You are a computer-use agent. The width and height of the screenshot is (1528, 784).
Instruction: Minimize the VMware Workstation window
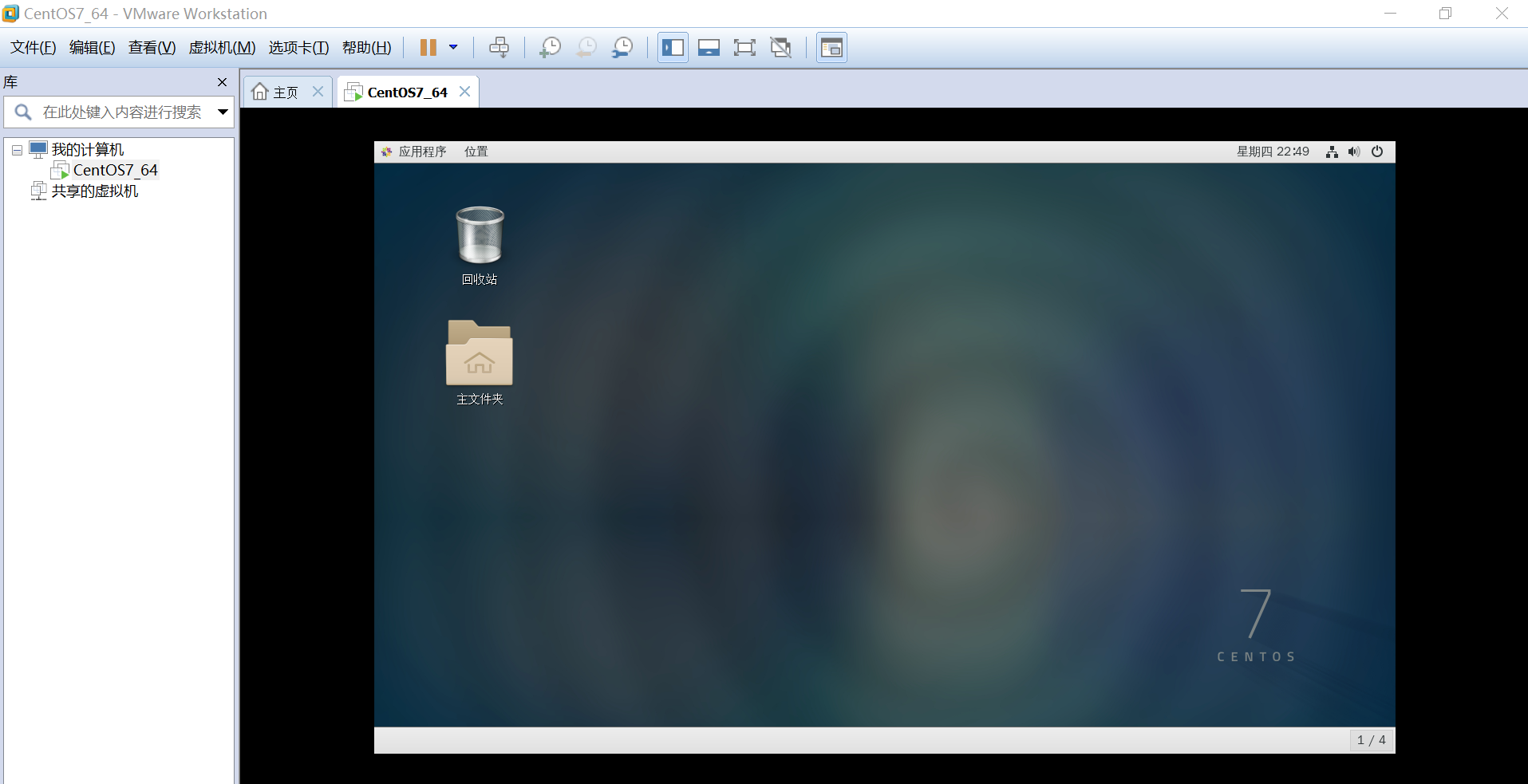point(1390,14)
